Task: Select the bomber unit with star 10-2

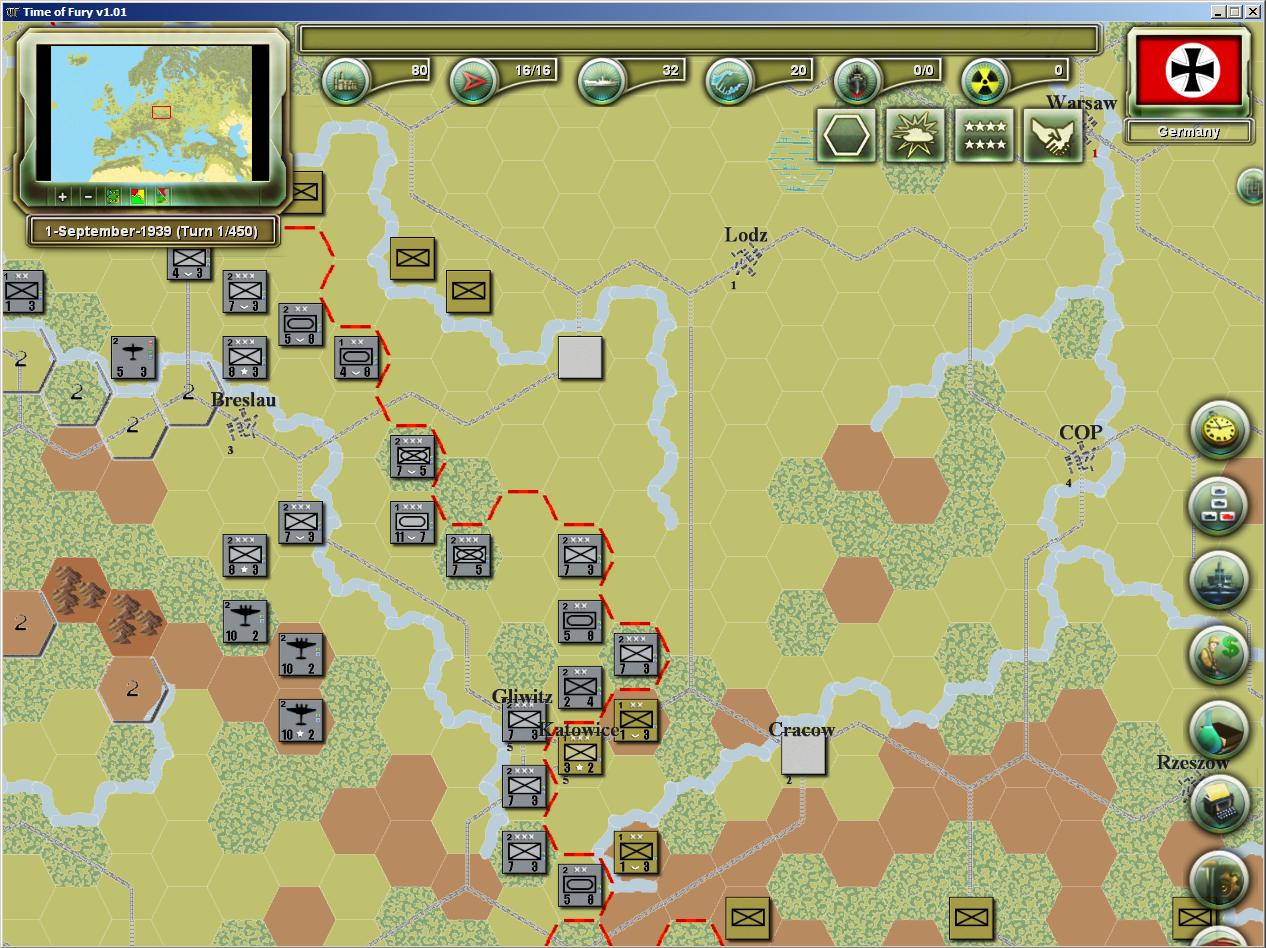Action: [x=301, y=721]
